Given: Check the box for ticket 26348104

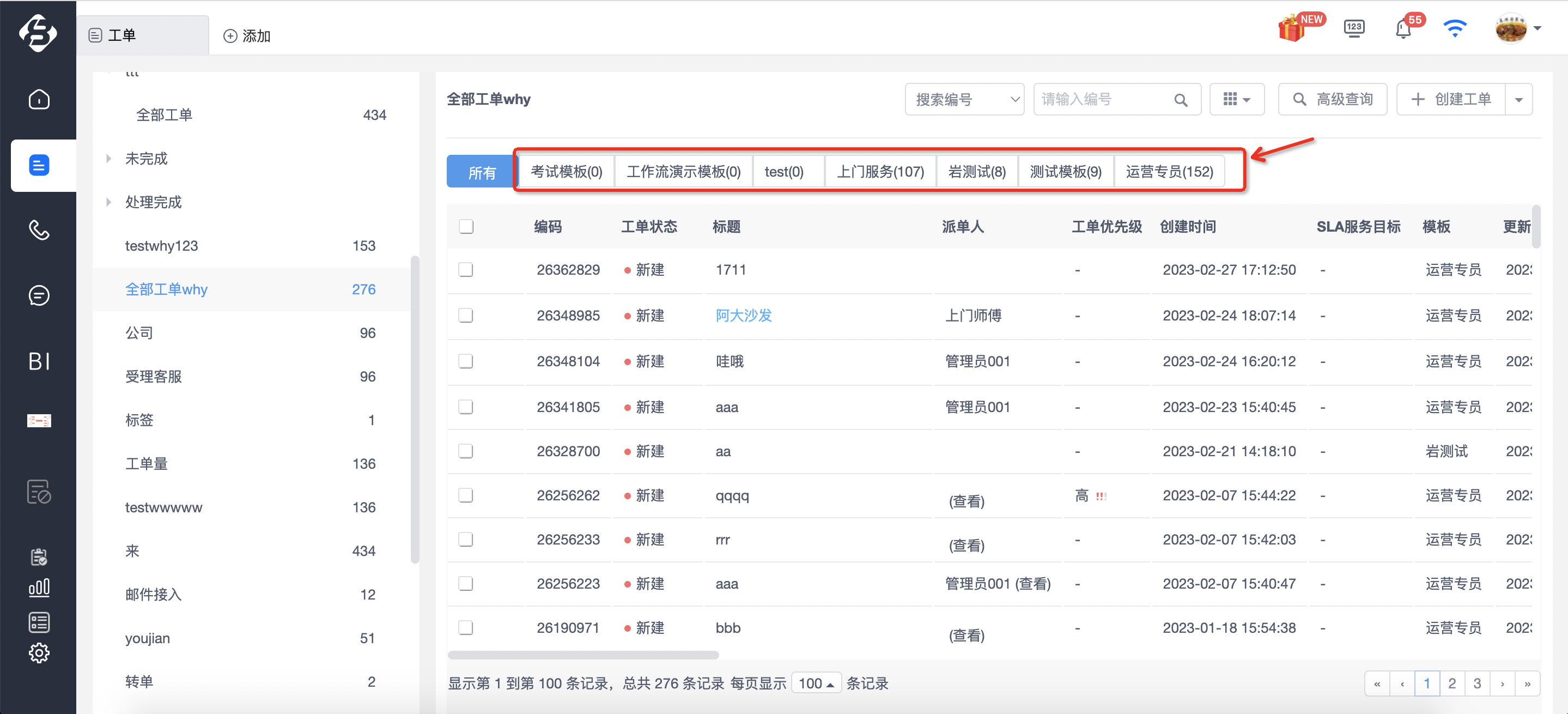Looking at the screenshot, I should (466, 361).
